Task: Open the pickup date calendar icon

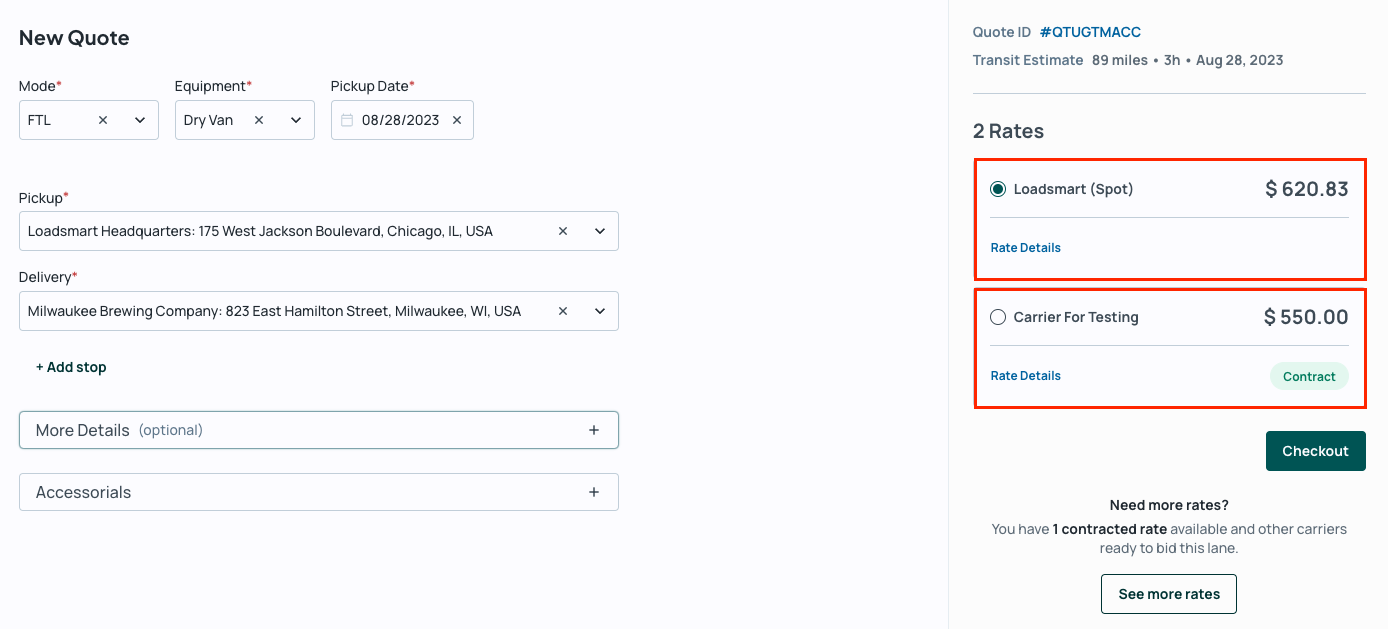Action: tap(347, 120)
